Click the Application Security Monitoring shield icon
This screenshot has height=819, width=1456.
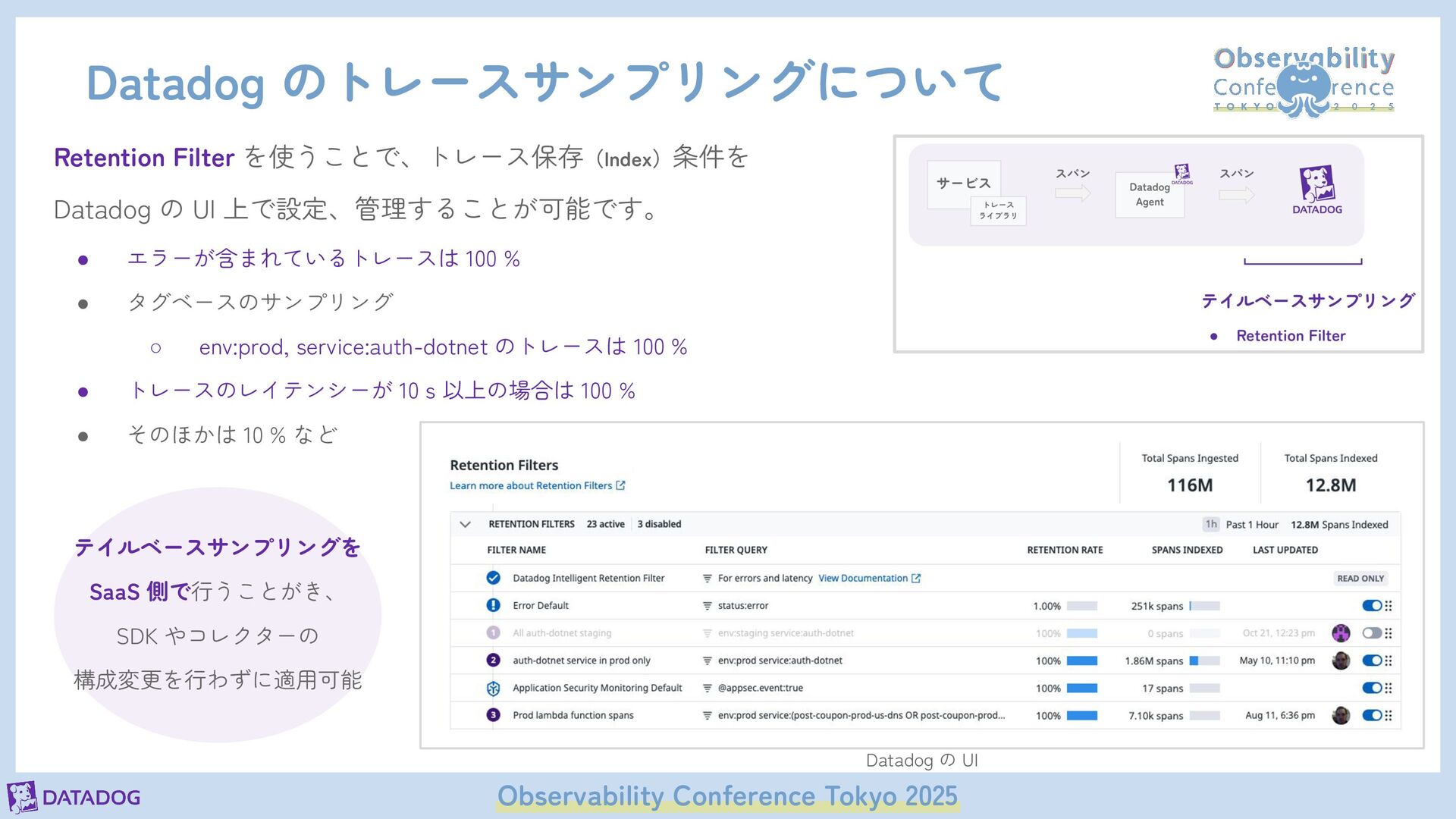[493, 688]
